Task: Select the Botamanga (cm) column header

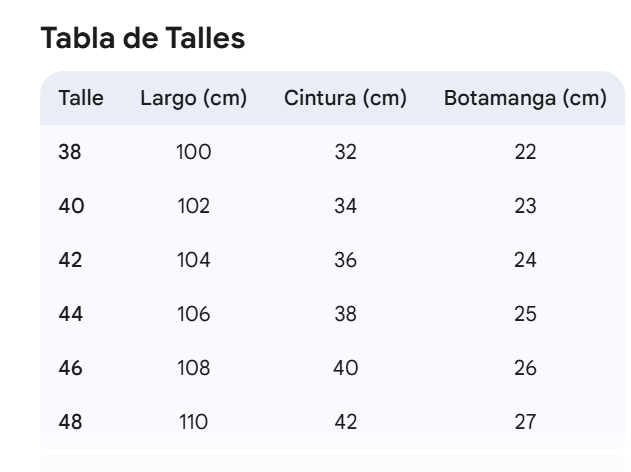Action: coord(525,99)
